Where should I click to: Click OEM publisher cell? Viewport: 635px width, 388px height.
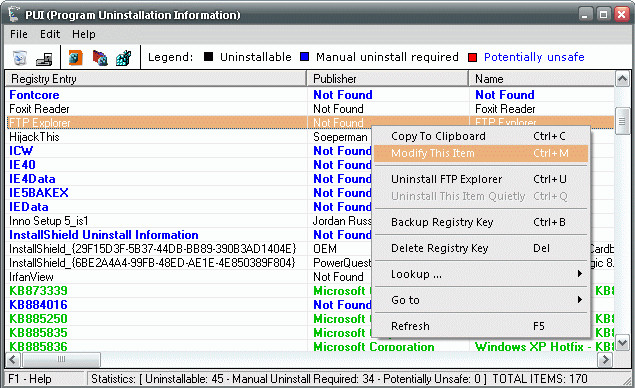pyautogui.click(x=325, y=249)
